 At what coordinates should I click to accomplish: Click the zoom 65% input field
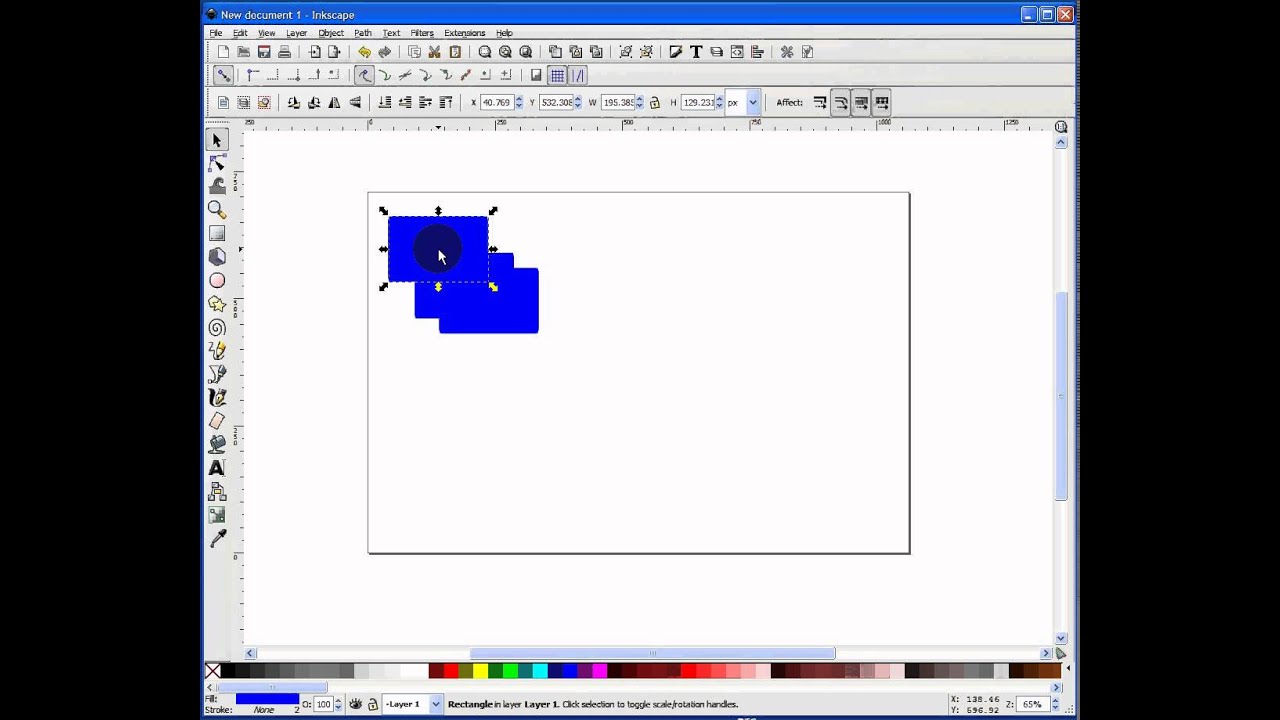(1032, 704)
